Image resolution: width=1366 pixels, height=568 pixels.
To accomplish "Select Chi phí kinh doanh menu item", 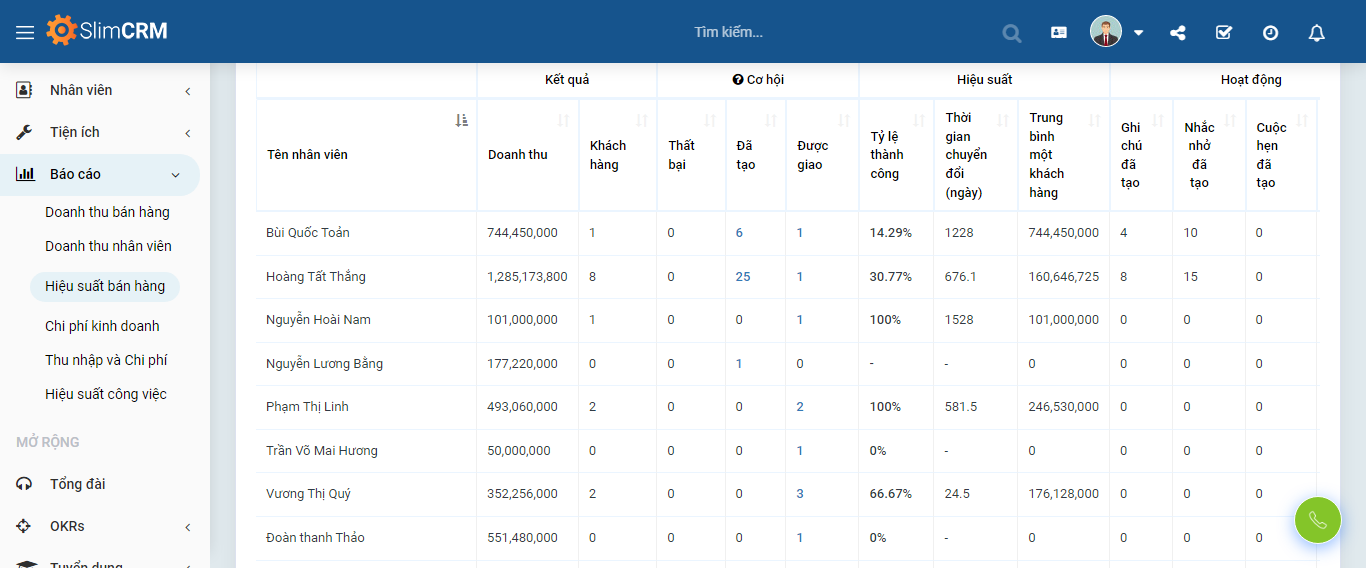I will (x=102, y=326).
